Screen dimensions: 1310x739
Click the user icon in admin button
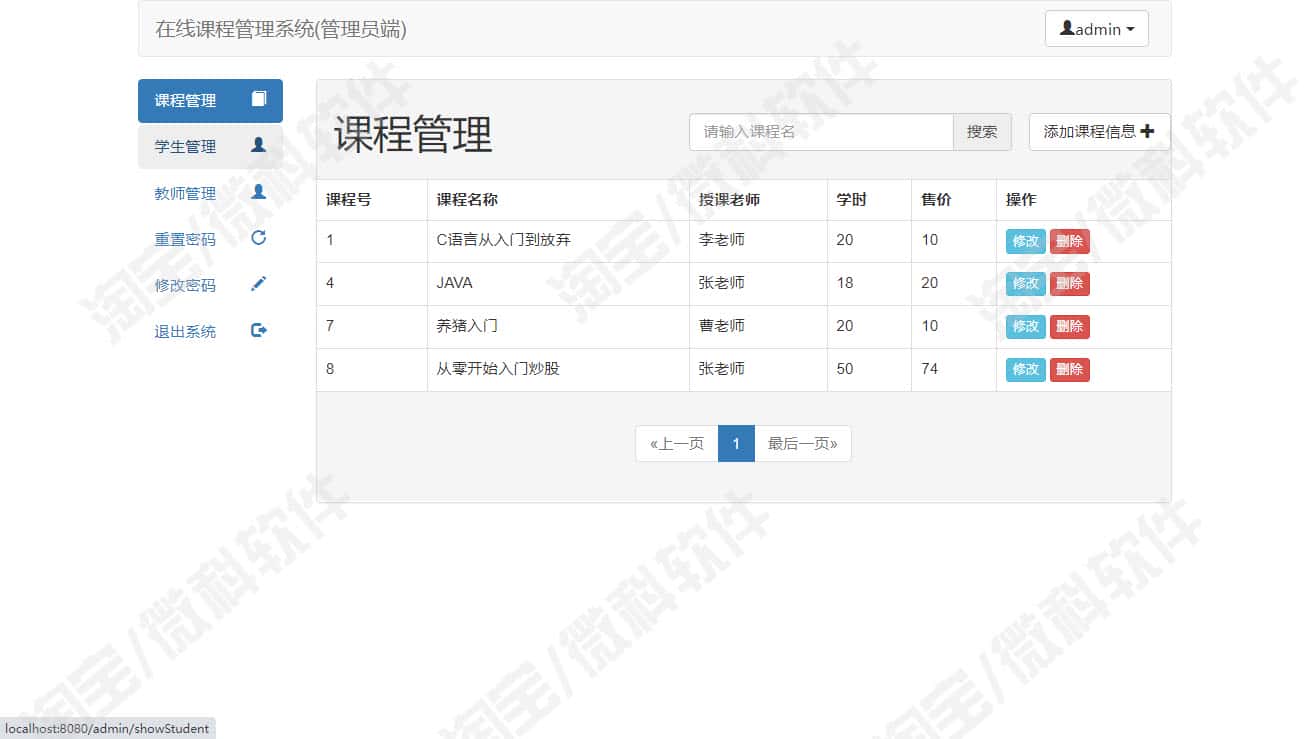coord(1067,29)
